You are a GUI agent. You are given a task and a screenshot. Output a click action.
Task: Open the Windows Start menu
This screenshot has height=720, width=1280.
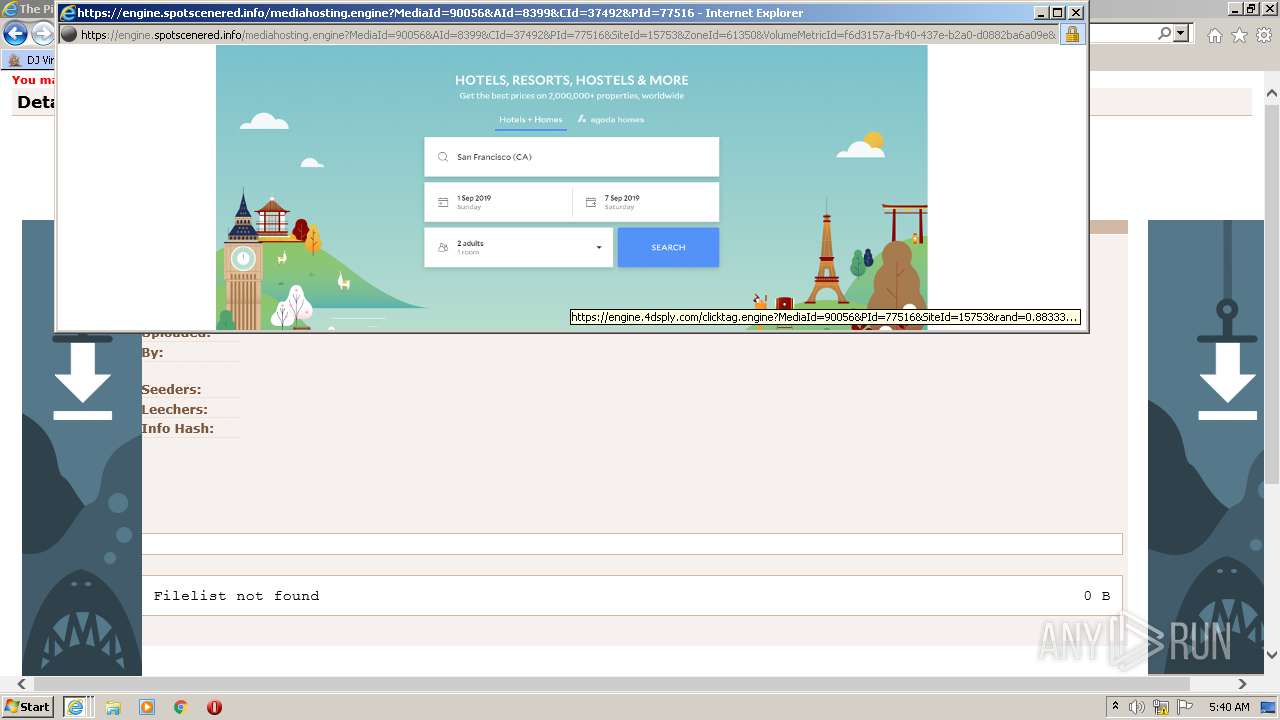click(28, 706)
